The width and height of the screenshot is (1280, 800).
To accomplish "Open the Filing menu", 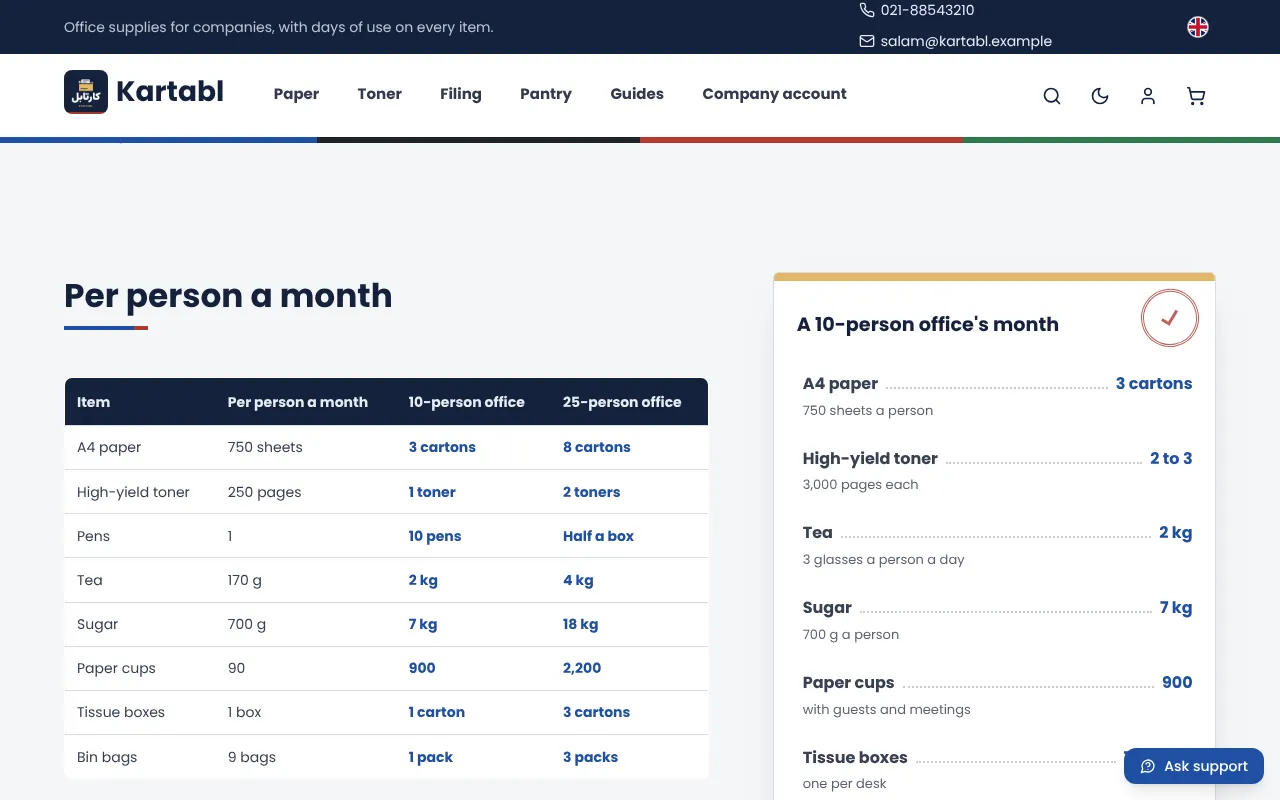I will pos(461,94).
